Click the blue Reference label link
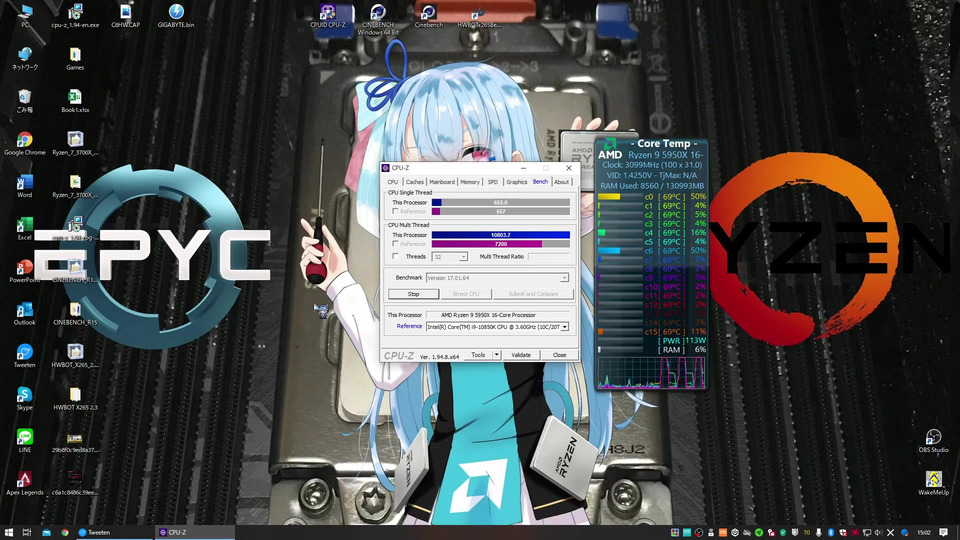Viewport: 960px width, 540px height. click(x=409, y=326)
